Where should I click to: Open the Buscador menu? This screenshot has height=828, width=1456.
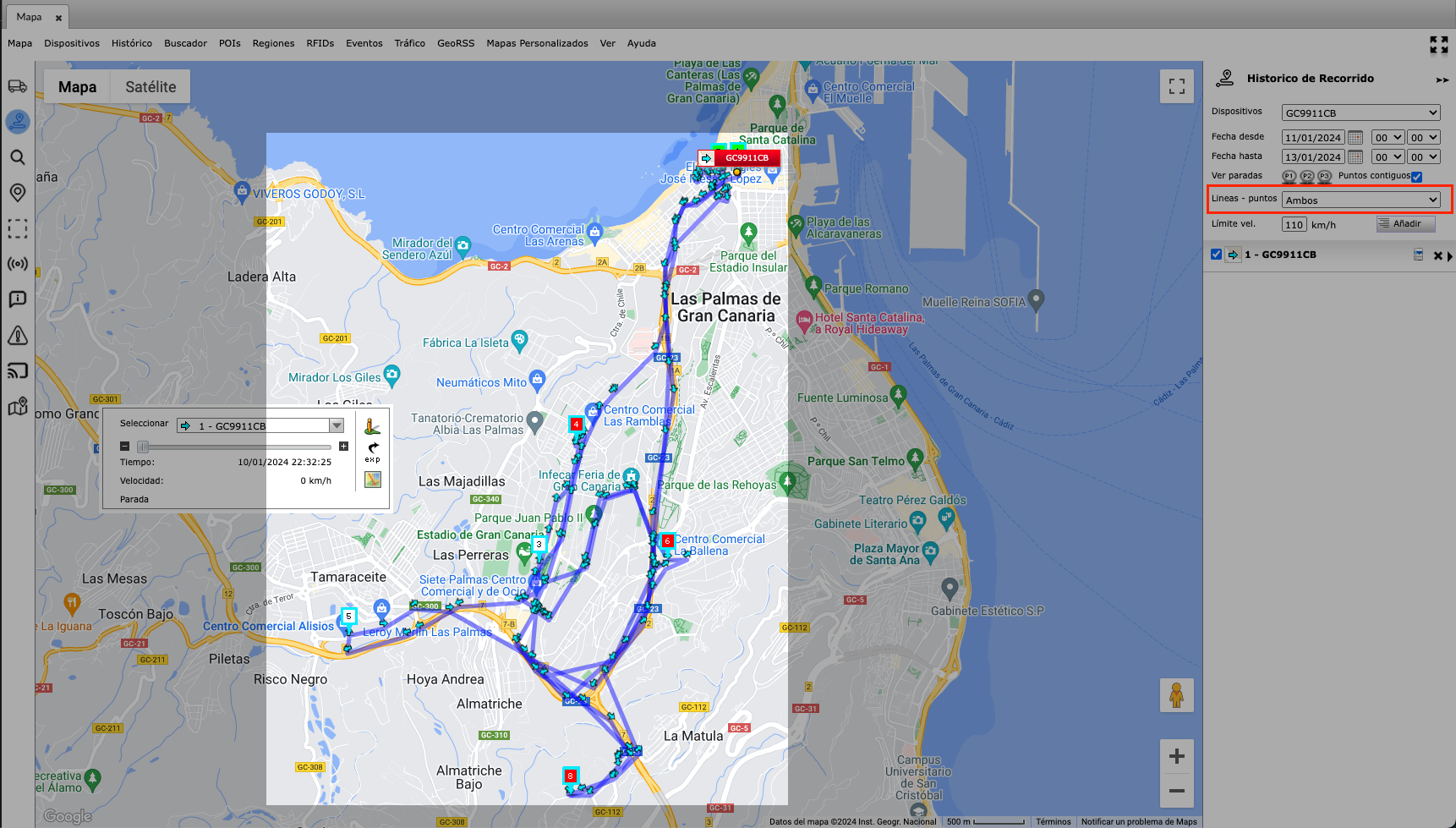[185, 43]
